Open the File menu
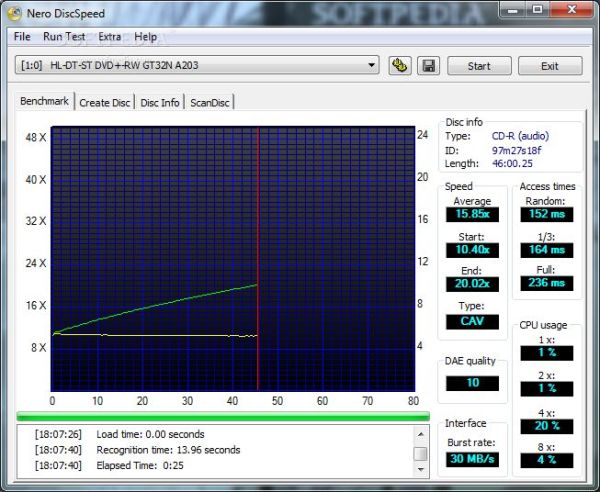This screenshot has width=600, height=492. click(x=22, y=37)
